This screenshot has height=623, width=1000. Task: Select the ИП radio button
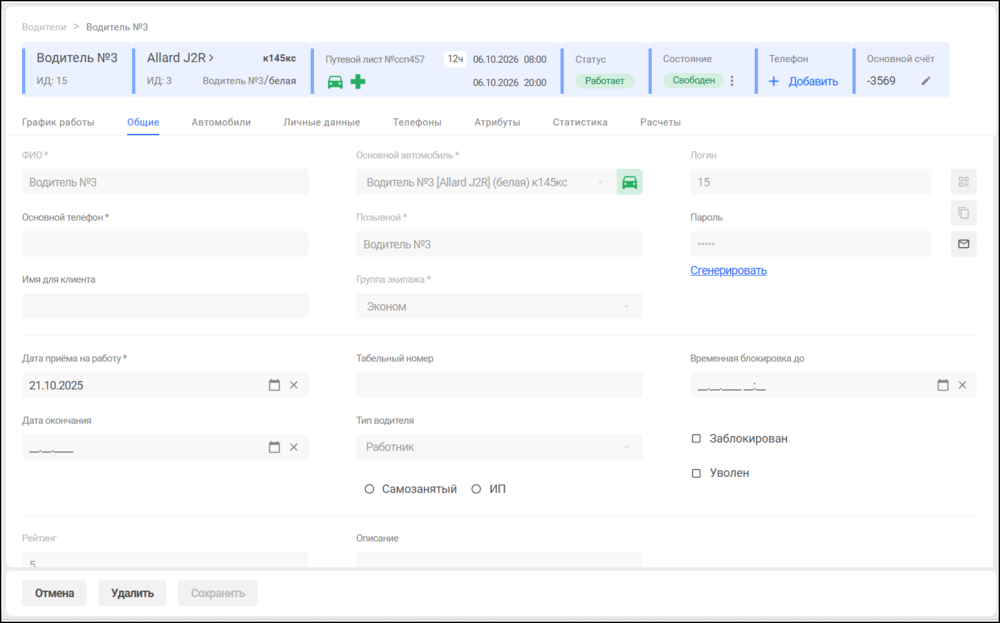[x=476, y=489]
